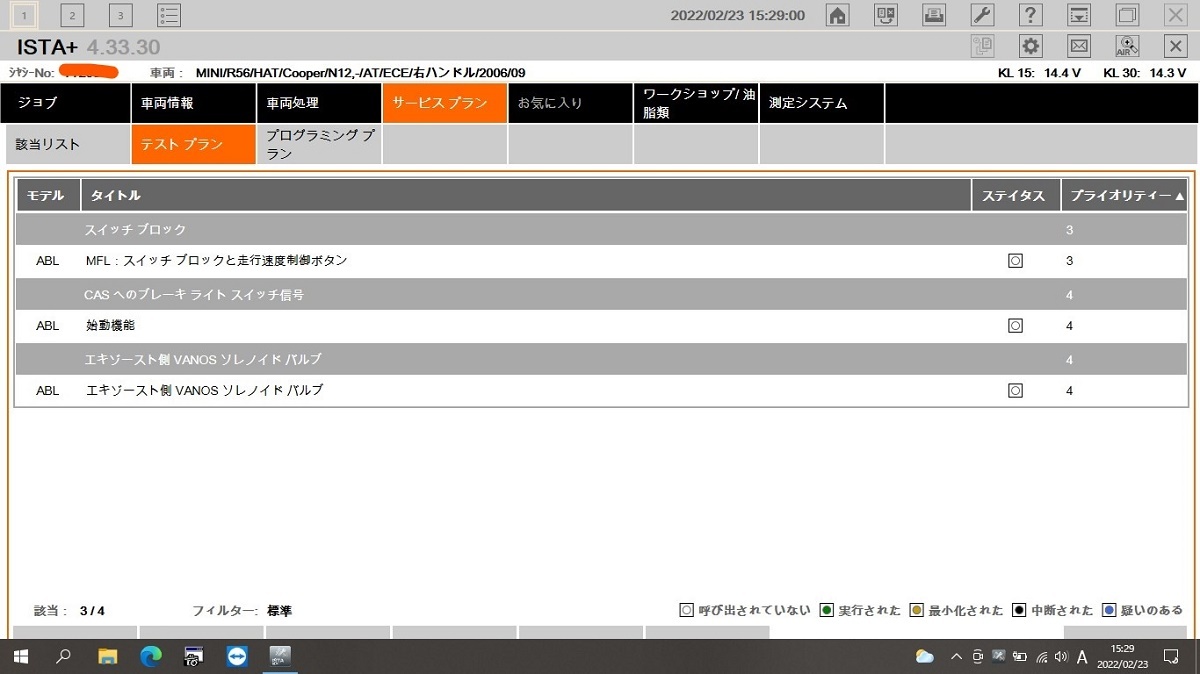Select the サービス プラン tab
This screenshot has height=674, width=1200.
click(x=444, y=103)
